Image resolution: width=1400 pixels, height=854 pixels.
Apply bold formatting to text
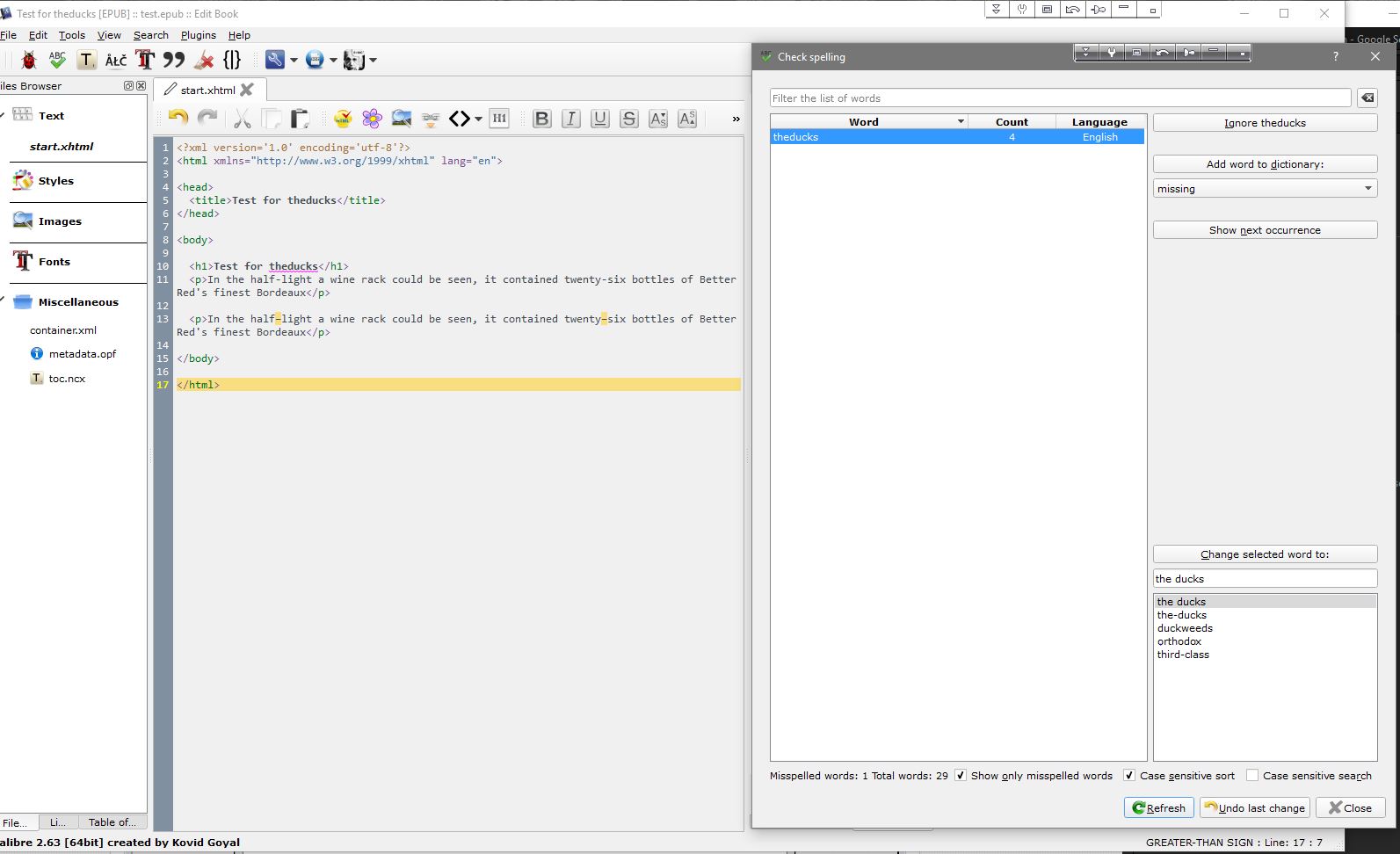(x=542, y=119)
